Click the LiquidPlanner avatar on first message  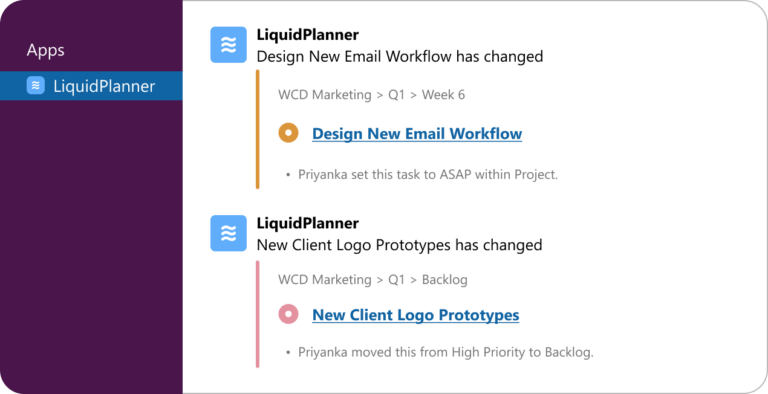coord(228,45)
